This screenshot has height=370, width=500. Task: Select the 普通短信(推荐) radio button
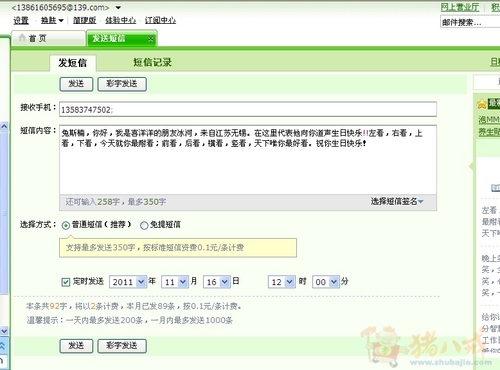[x=66, y=226]
